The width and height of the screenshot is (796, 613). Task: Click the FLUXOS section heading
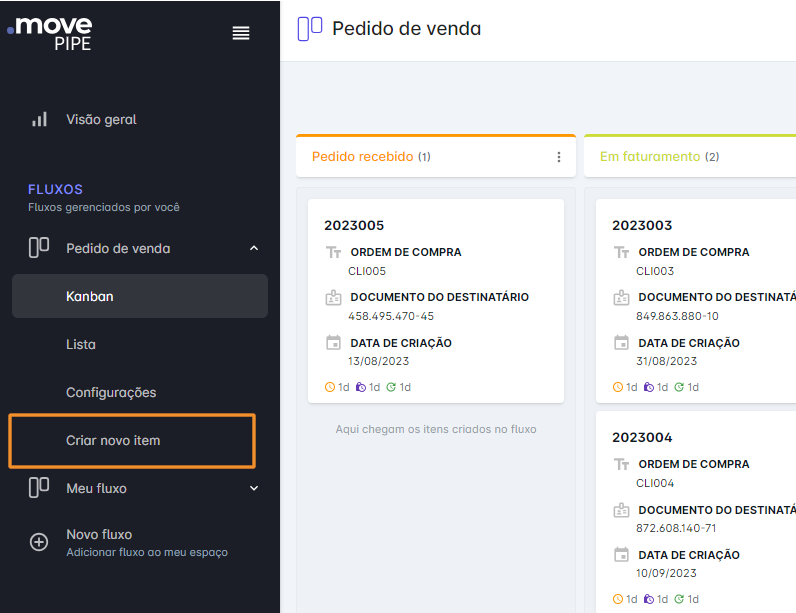[x=55, y=189]
